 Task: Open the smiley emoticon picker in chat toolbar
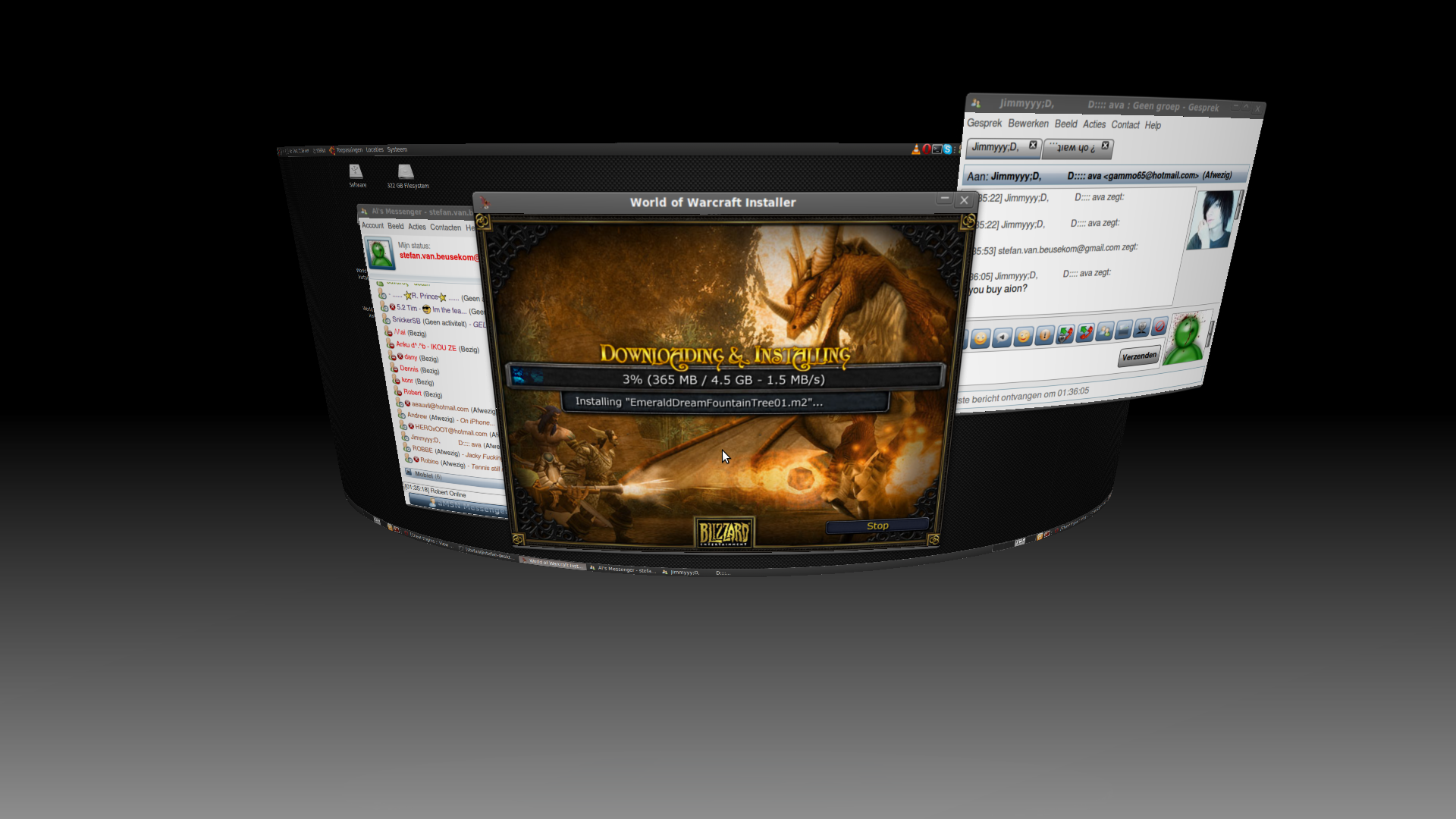[x=981, y=338]
